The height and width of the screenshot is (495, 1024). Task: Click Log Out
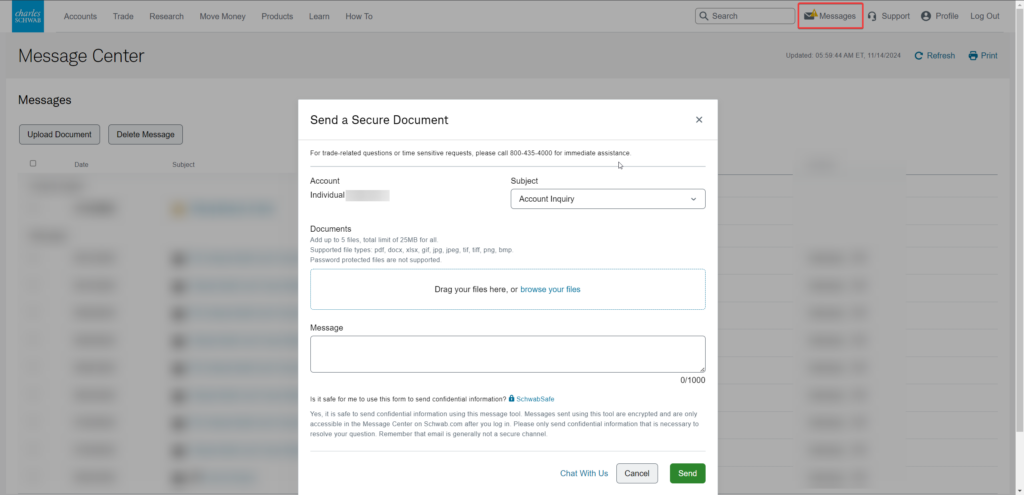click(x=985, y=16)
